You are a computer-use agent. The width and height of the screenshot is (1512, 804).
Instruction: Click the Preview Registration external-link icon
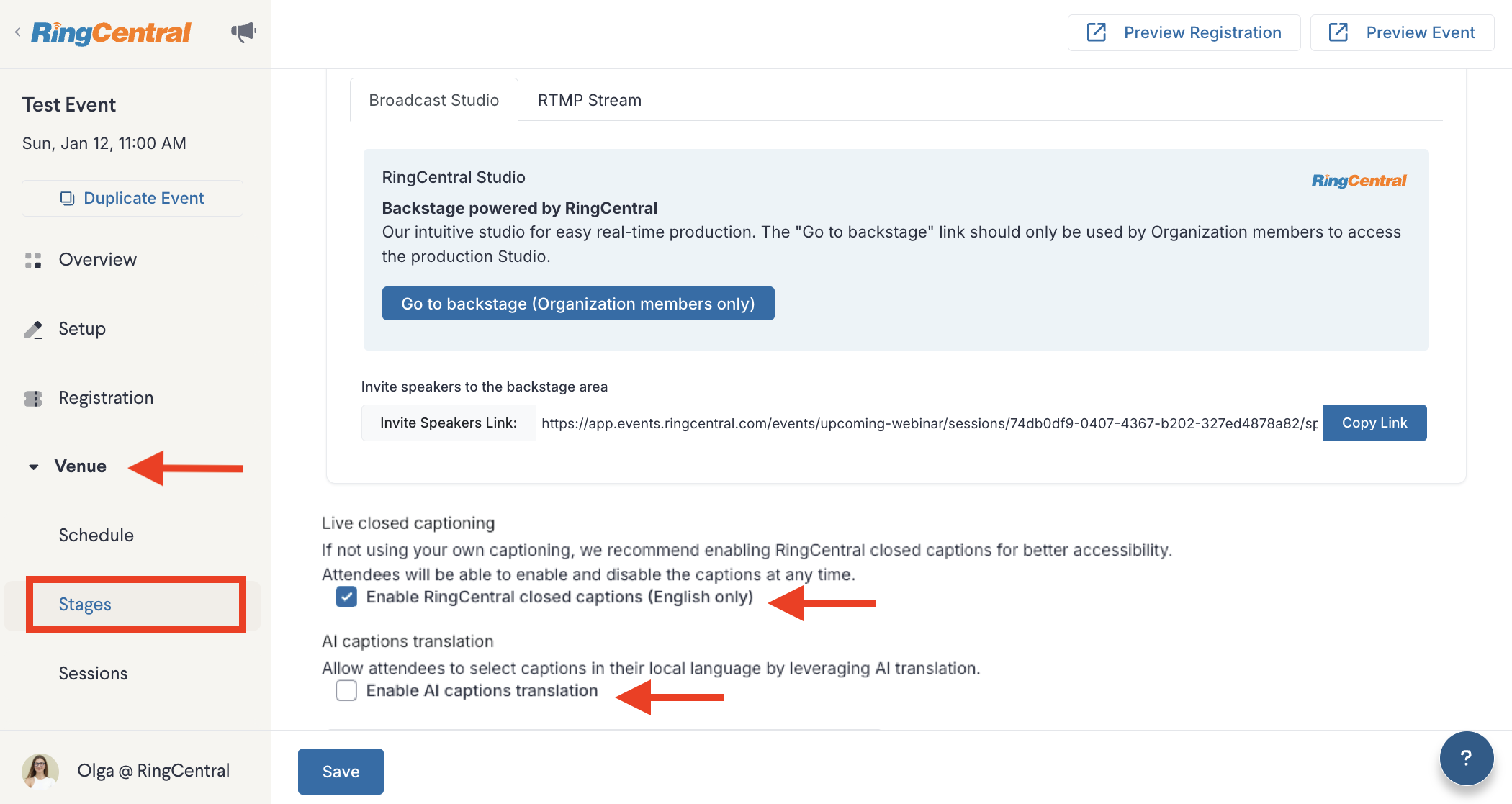coord(1096,32)
